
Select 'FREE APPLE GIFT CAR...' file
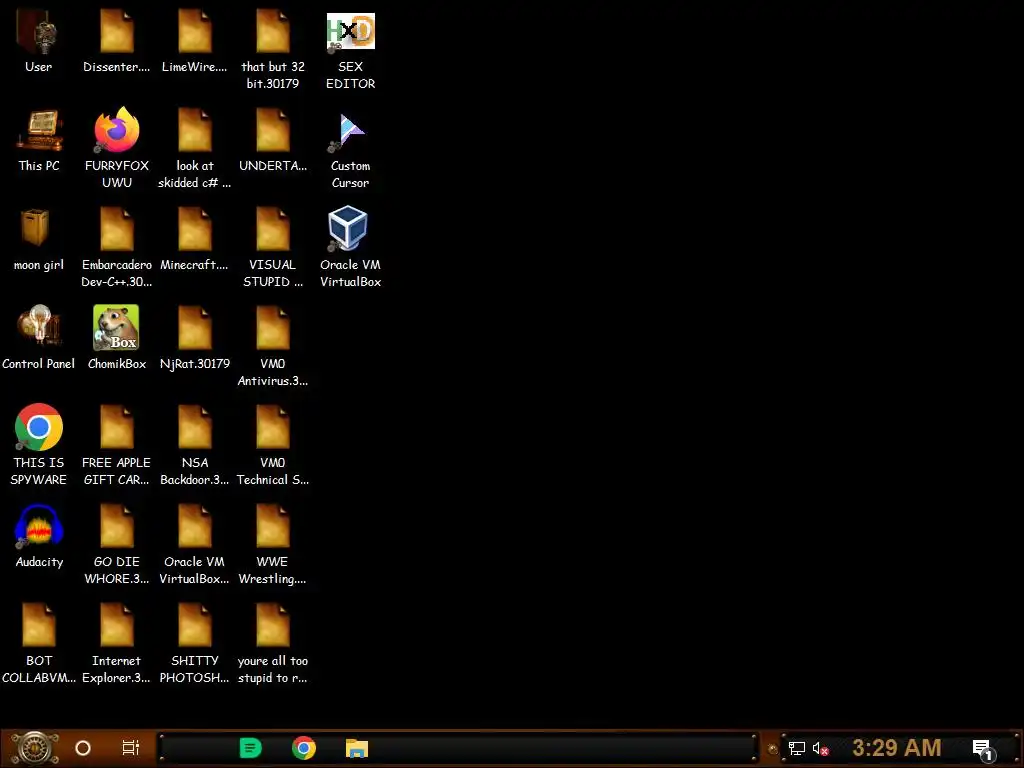[x=116, y=445]
